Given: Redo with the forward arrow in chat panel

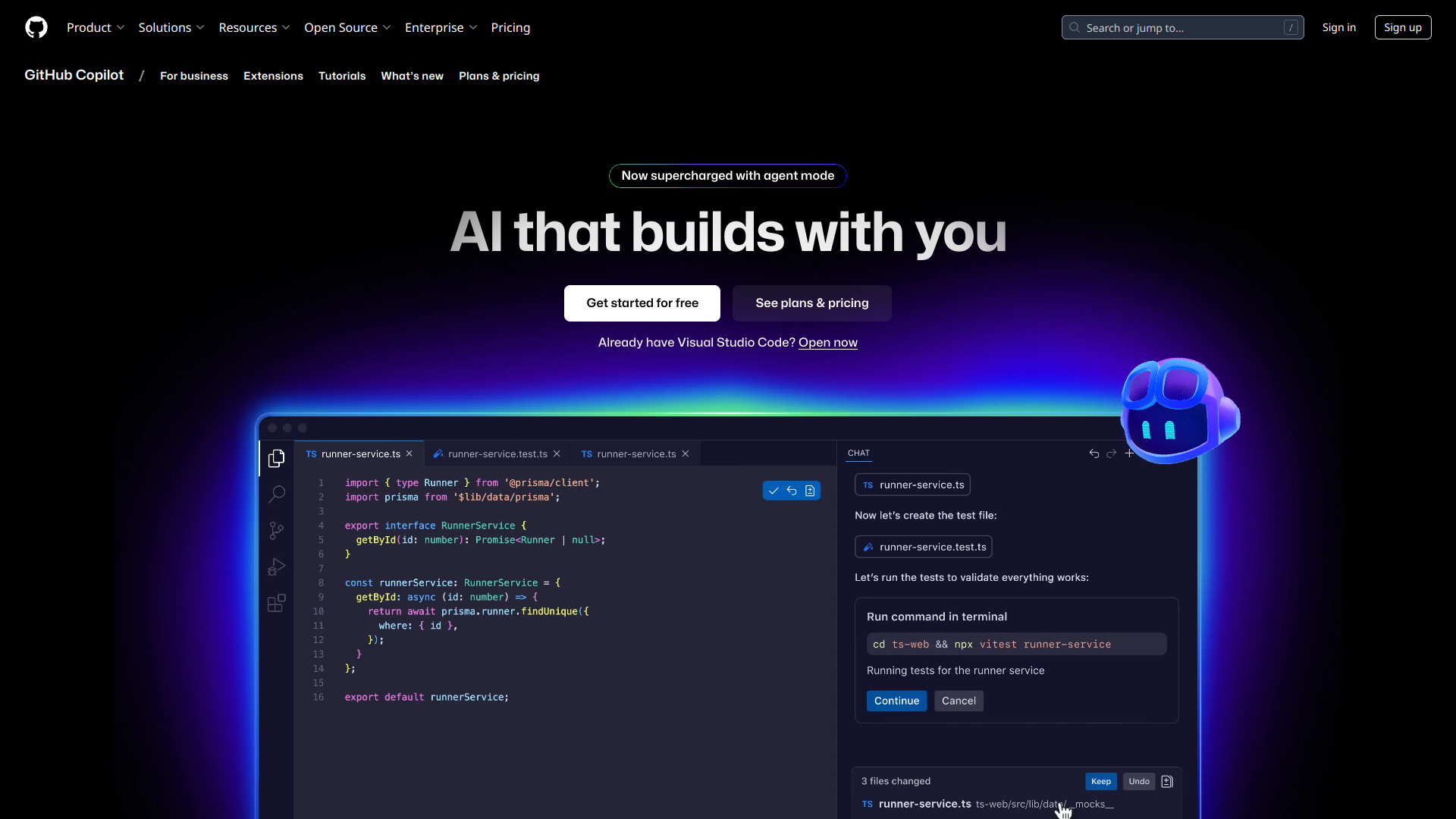Looking at the screenshot, I should point(1112,453).
